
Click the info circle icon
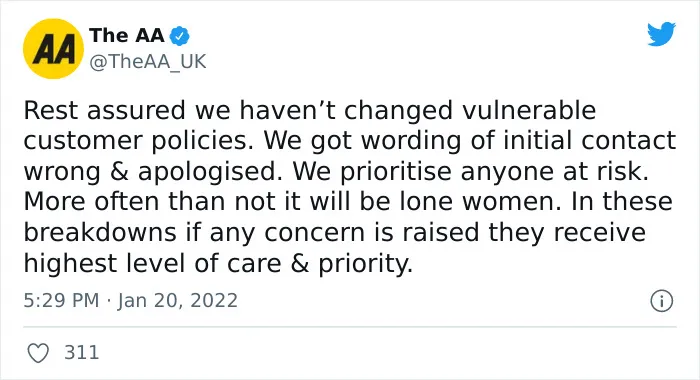pyautogui.click(x=661, y=301)
